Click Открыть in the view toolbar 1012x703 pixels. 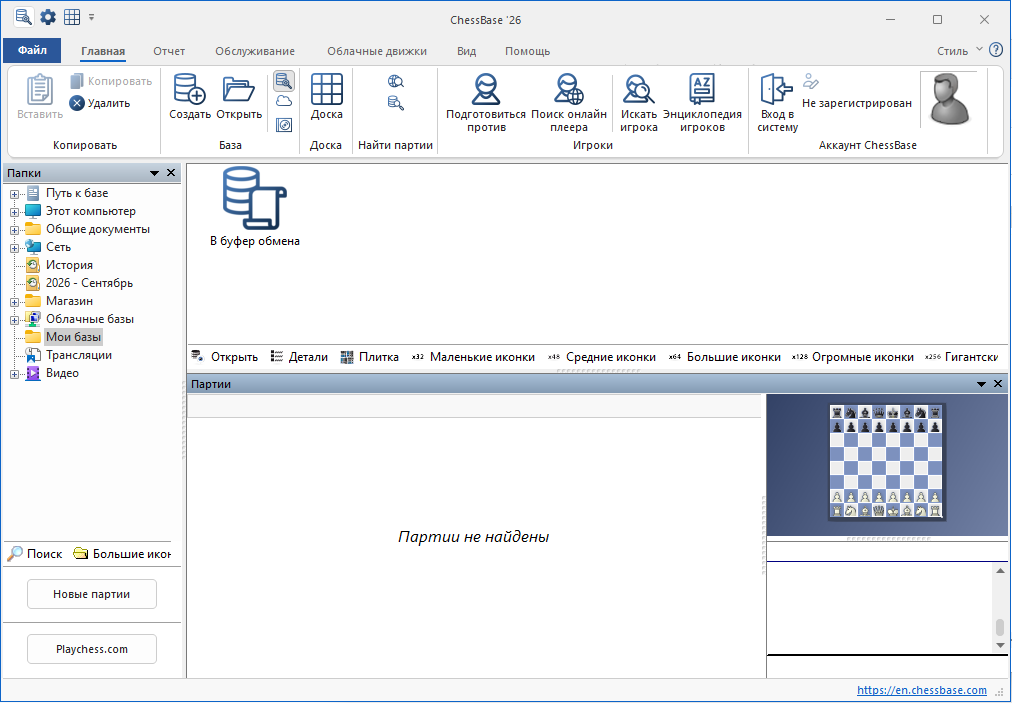coord(225,357)
